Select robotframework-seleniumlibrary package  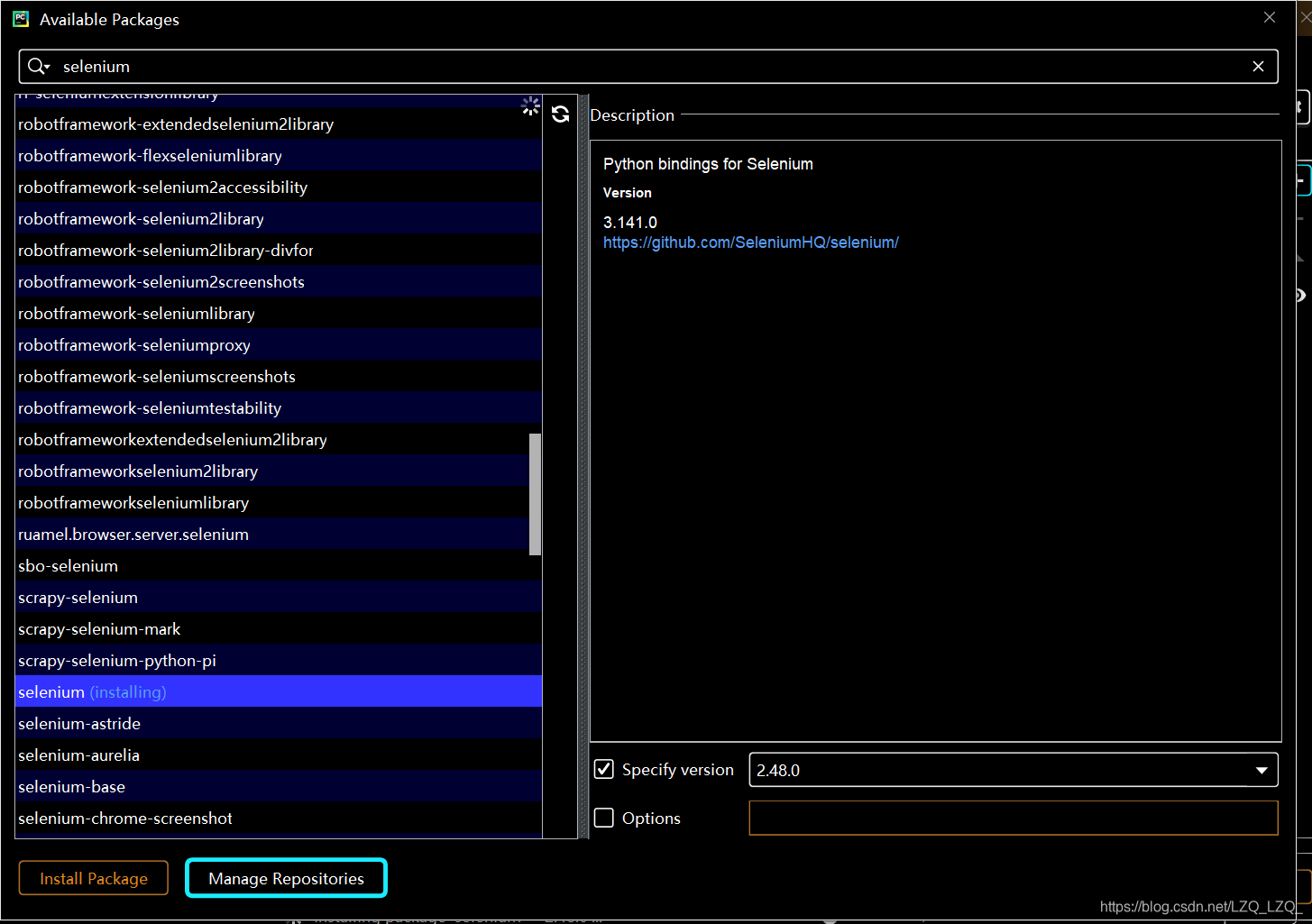(279, 313)
